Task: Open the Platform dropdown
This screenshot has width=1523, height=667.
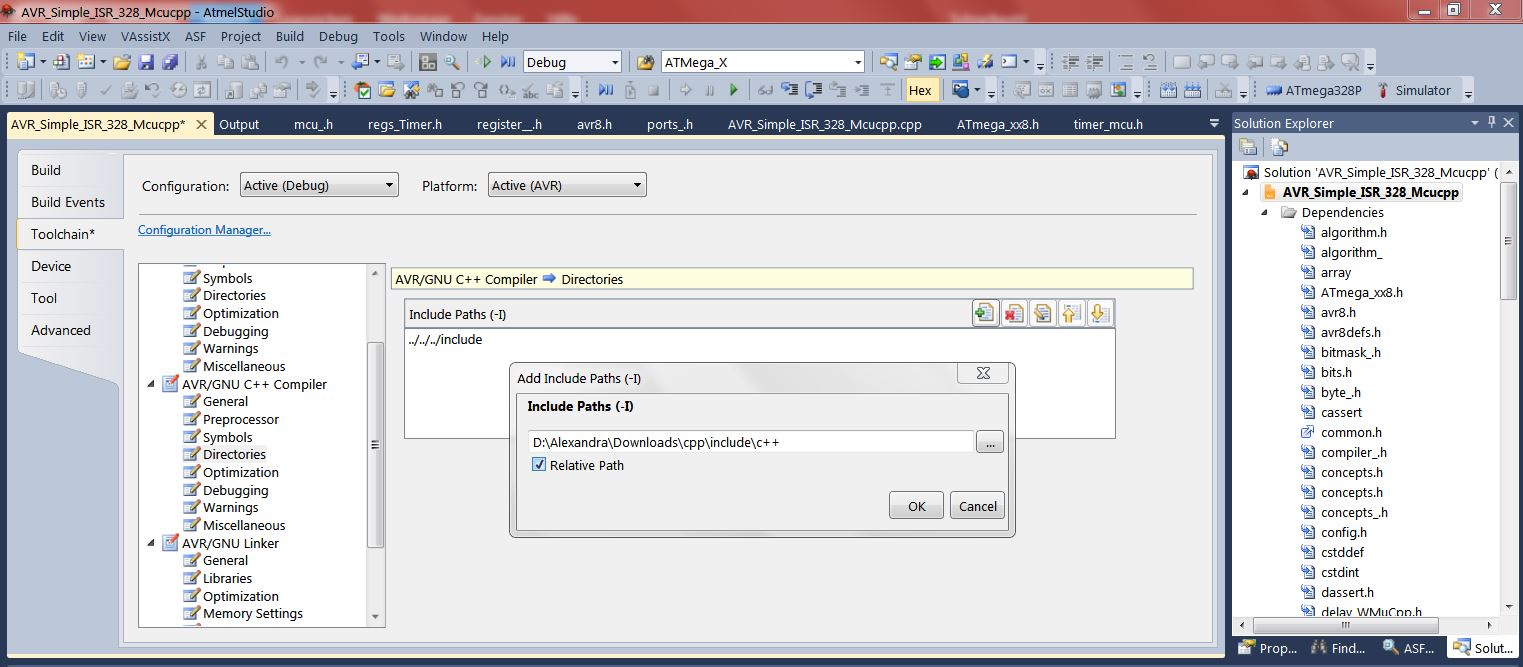Action: (567, 185)
